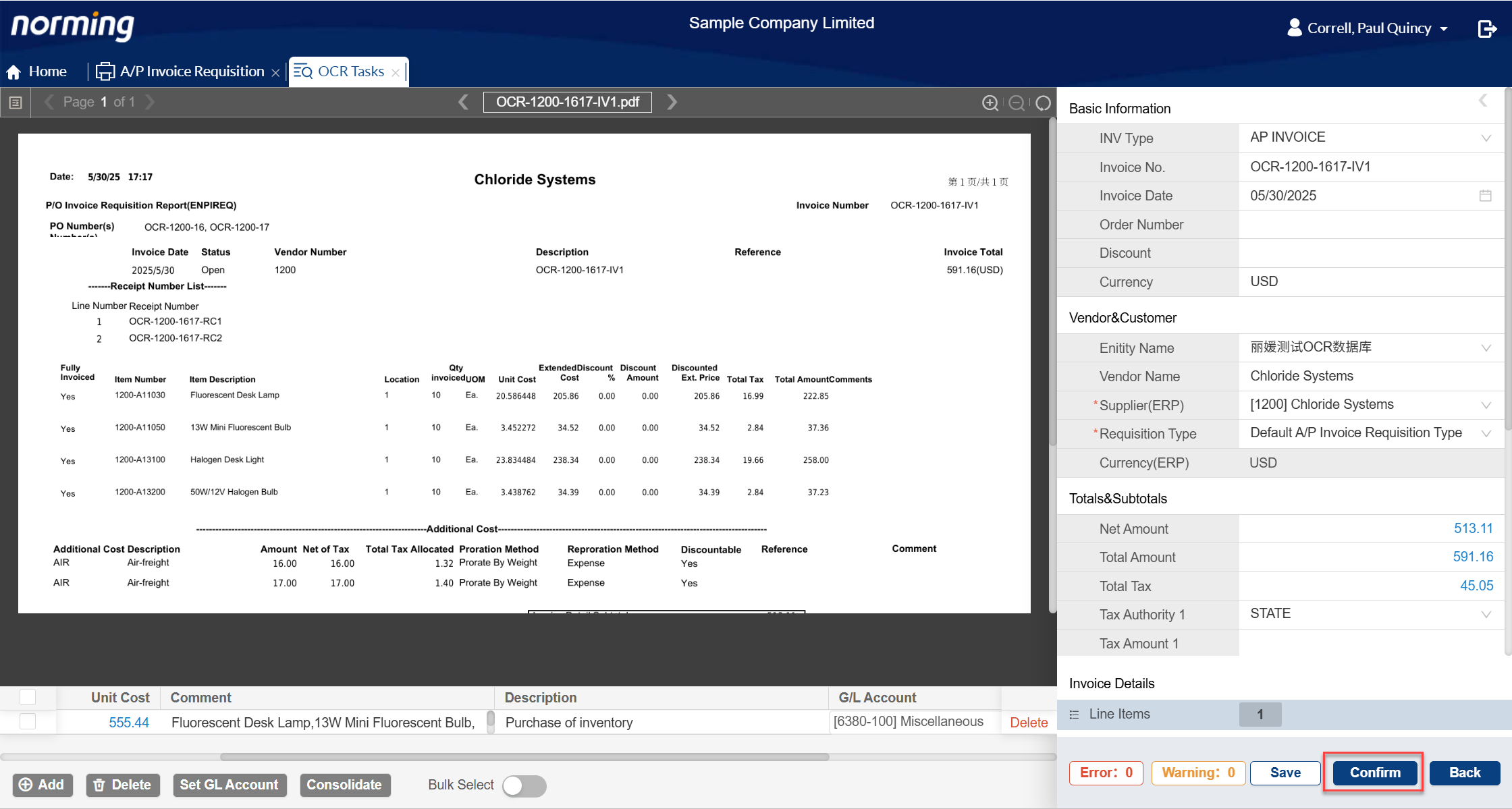1512x809 pixels.
Task: Click the Set GL Account button
Action: pyautogui.click(x=230, y=785)
